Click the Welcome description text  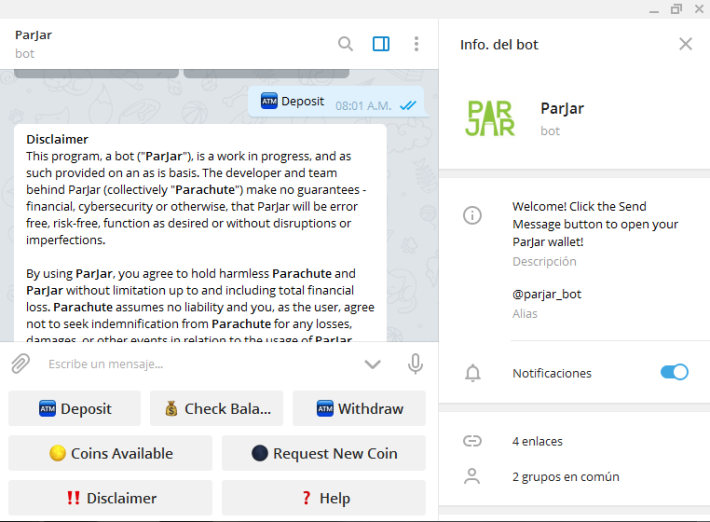pyautogui.click(x=595, y=224)
